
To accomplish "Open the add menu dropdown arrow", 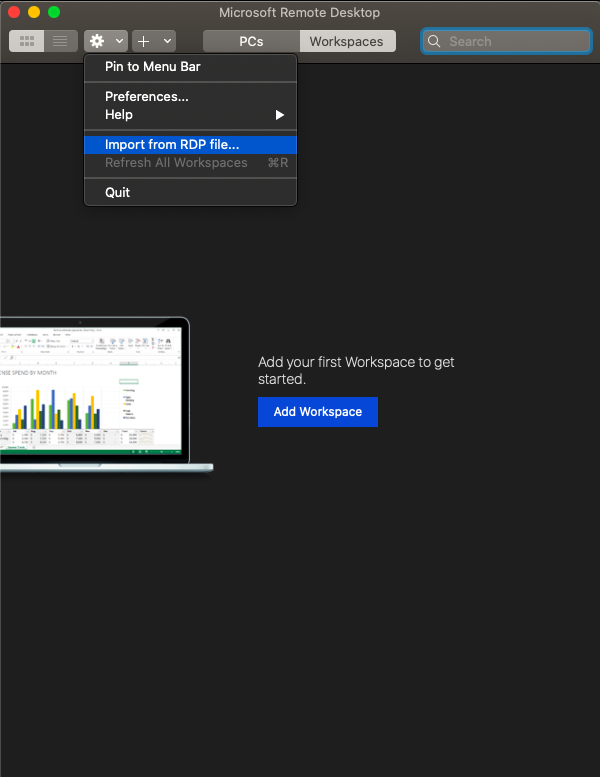I will click(x=167, y=41).
